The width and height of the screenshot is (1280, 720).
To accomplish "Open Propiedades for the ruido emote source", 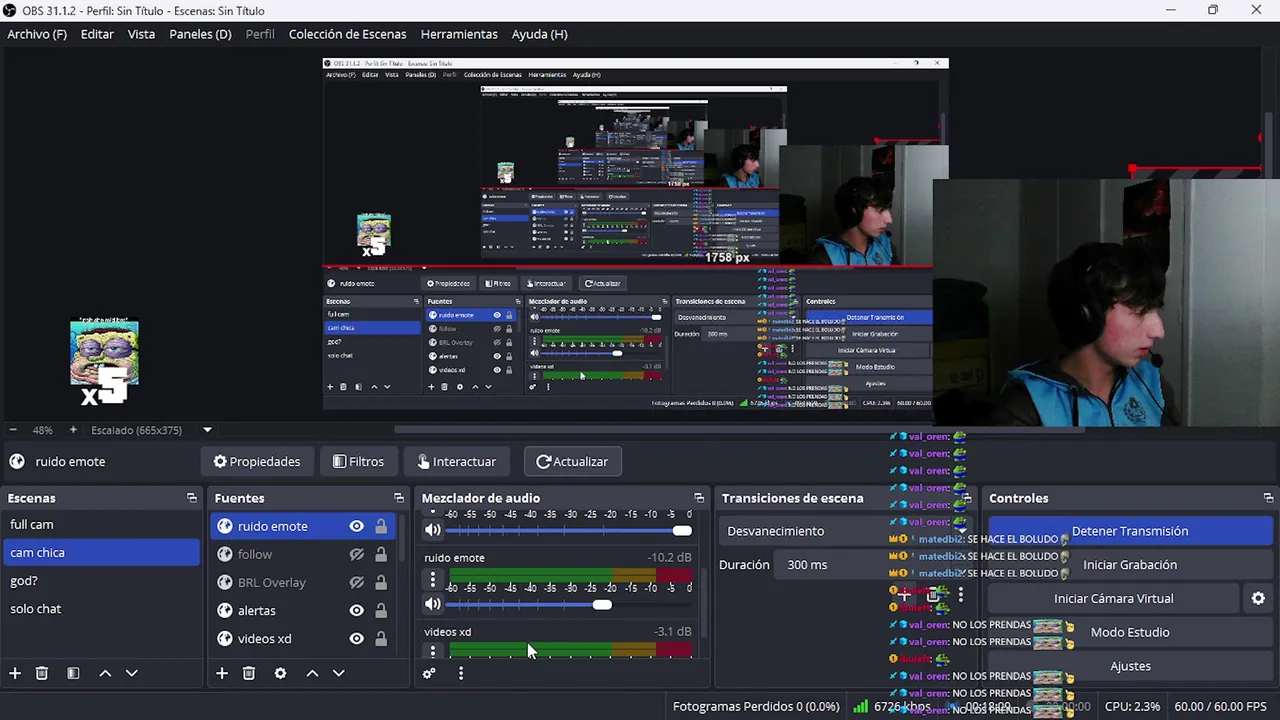I will pos(257,461).
